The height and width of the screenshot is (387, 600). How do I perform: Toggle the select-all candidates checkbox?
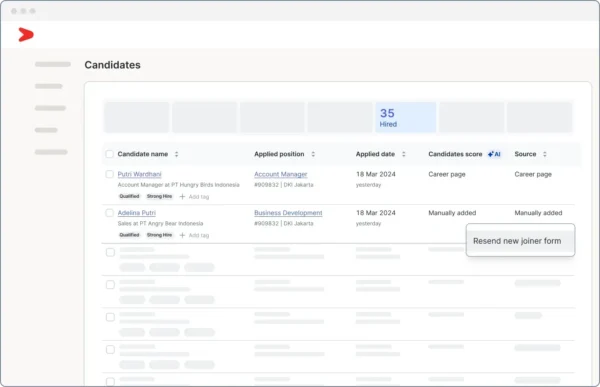pyautogui.click(x=109, y=154)
